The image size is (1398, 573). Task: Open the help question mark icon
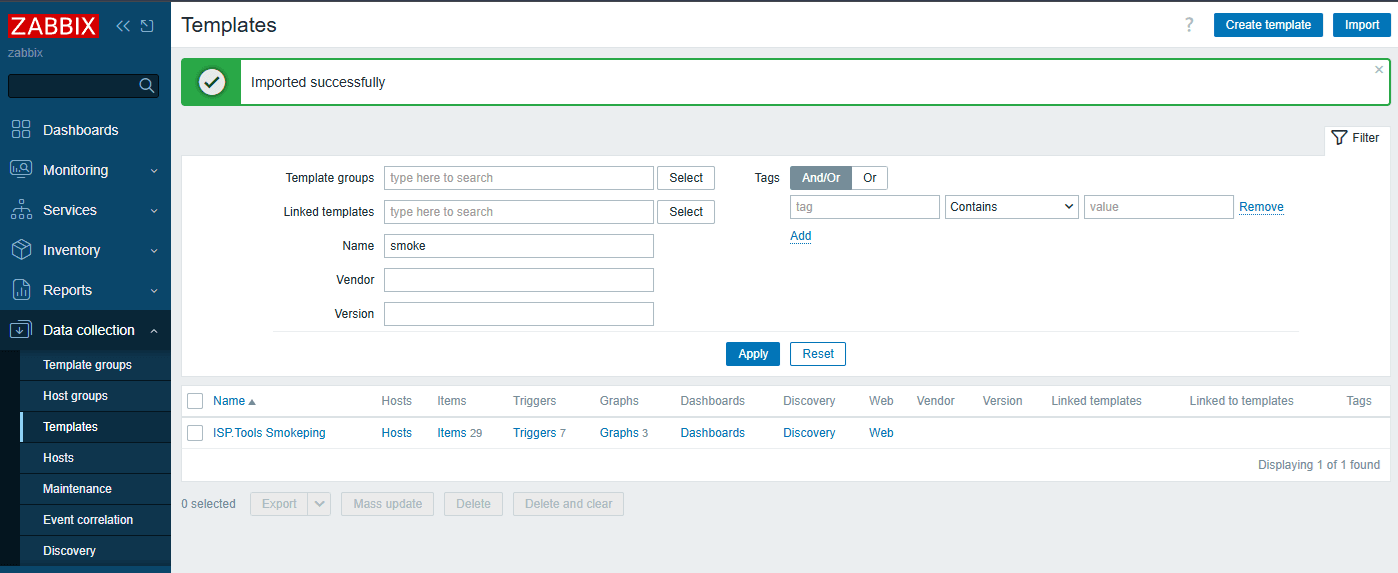coord(1189,25)
